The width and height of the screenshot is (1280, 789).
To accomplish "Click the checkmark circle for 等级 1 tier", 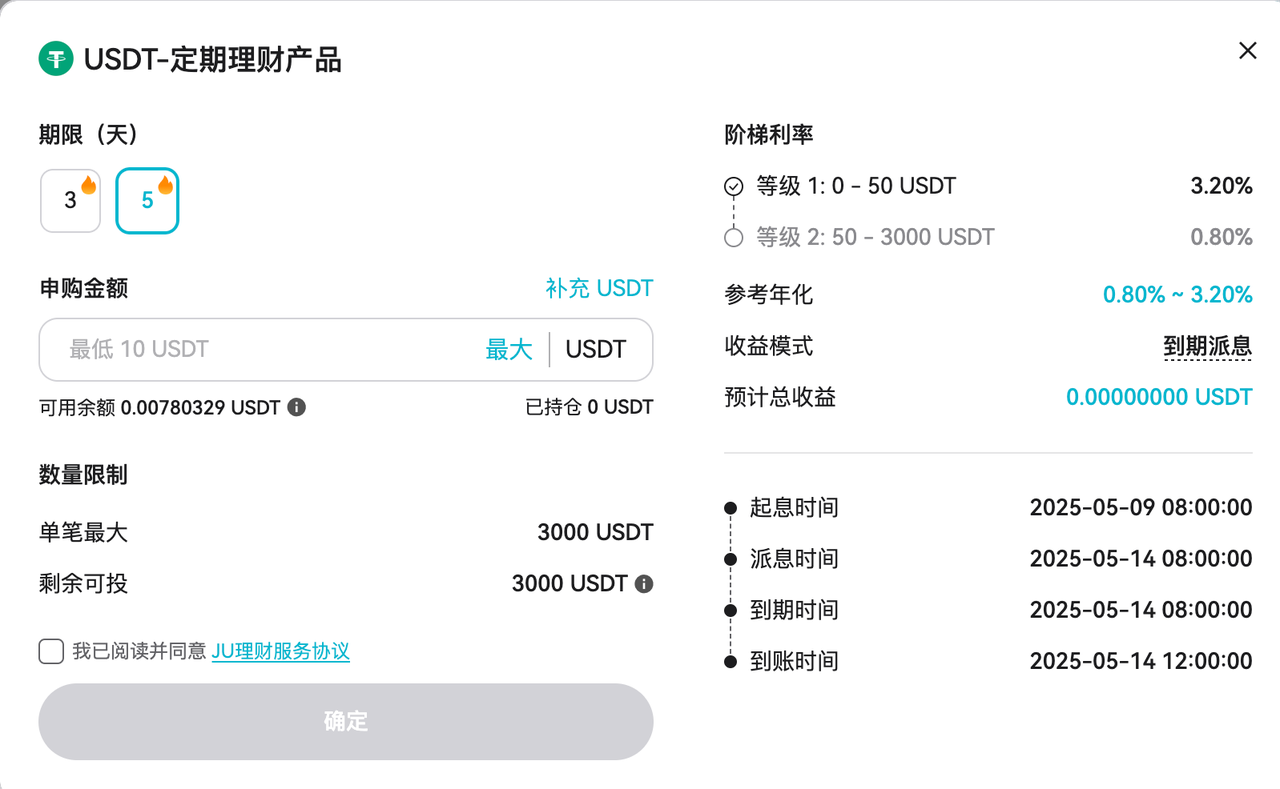I will click(734, 186).
